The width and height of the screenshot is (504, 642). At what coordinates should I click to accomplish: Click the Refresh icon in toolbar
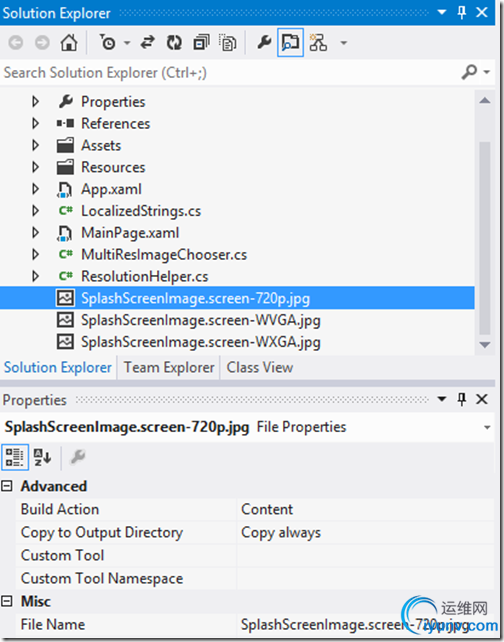click(x=174, y=43)
